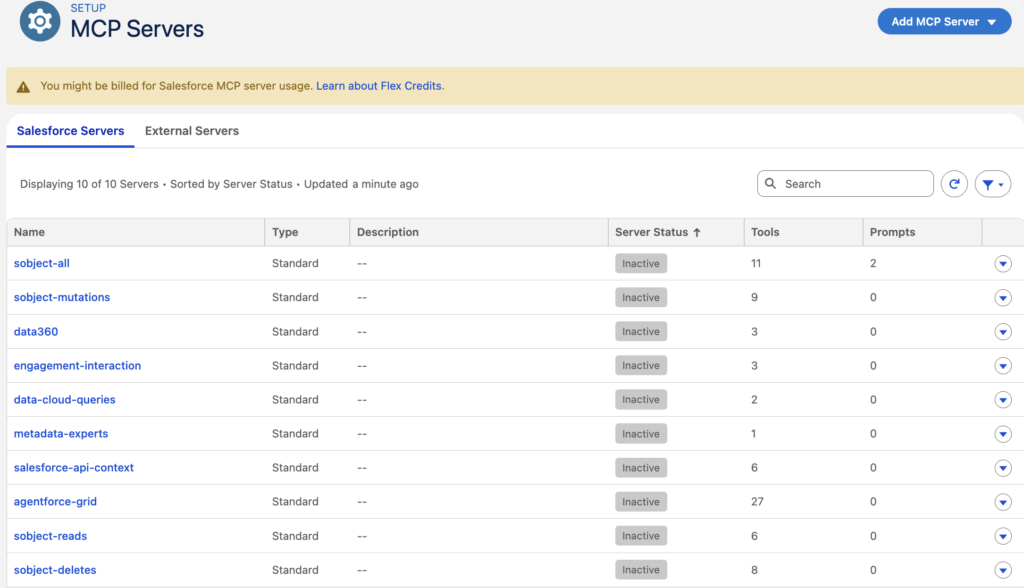This screenshot has width=1024, height=588.
Task: Open the sobject-deletes server
Action: point(55,570)
